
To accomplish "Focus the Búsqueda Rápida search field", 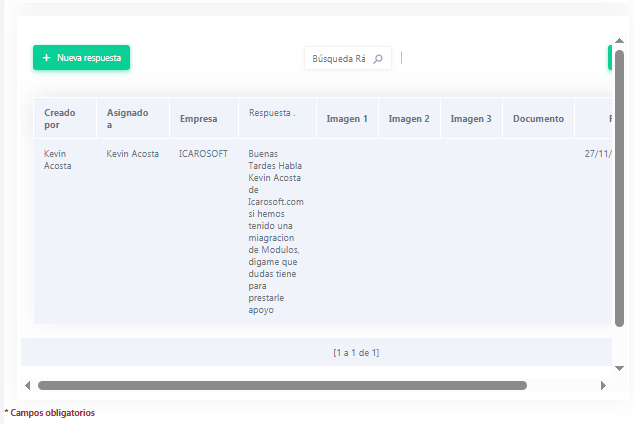I will (x=339, y=59).
